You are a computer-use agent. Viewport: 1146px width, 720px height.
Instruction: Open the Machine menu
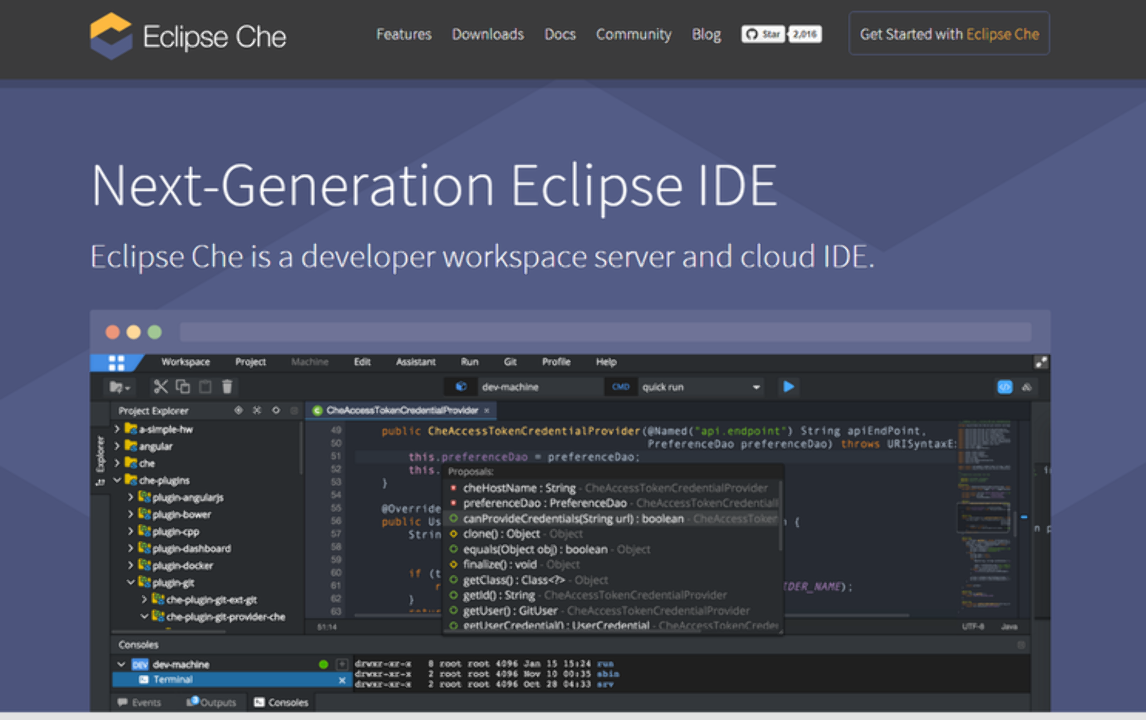coord(310,362)
